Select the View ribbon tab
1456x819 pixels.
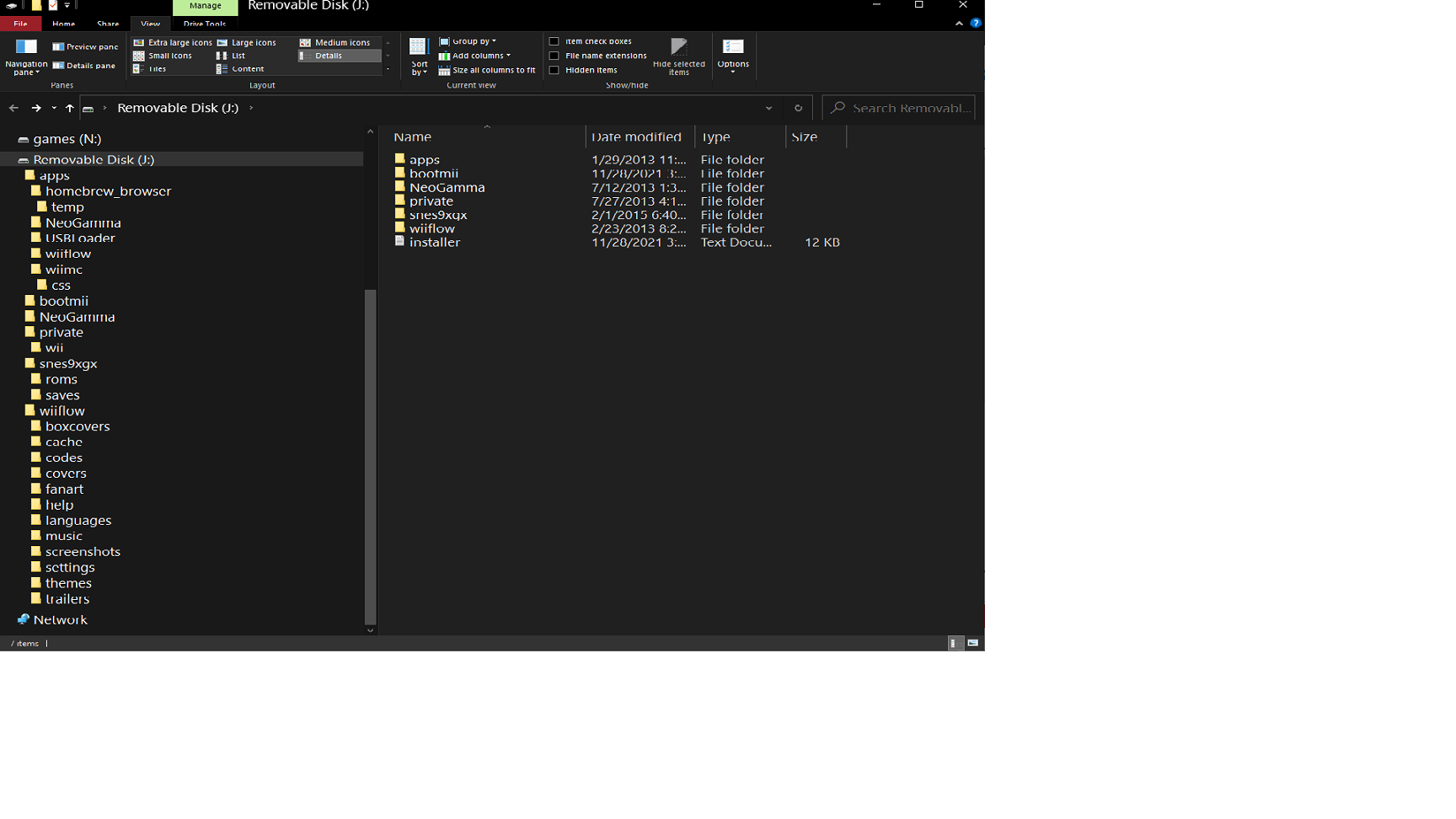point(151,24)
